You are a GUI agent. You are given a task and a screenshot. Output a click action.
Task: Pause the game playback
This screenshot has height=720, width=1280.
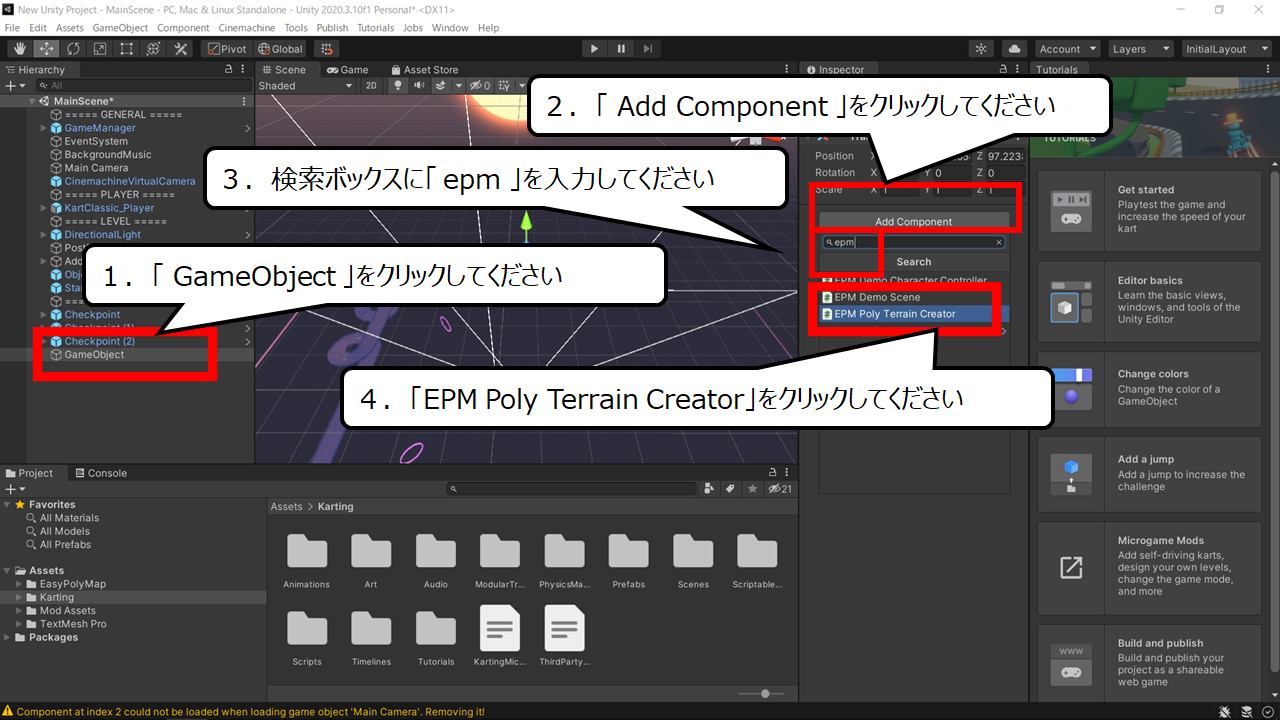pyautogui.click(x=621, y=48)
